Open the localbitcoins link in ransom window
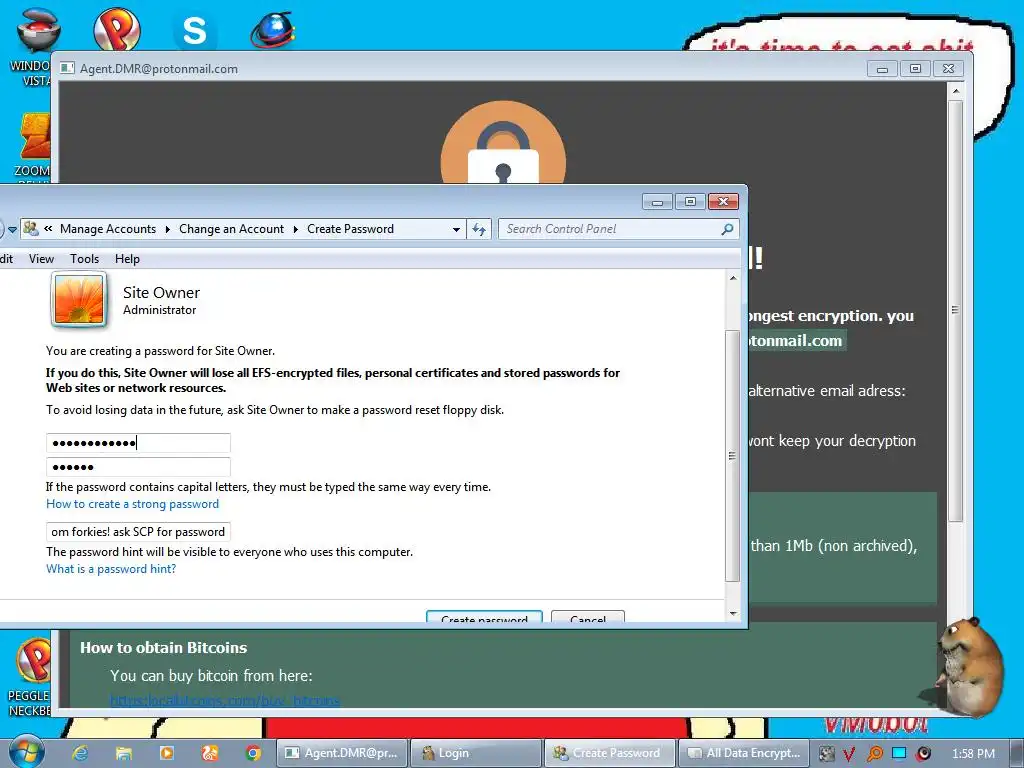The image size is (1024, 768). pos(225,701)
